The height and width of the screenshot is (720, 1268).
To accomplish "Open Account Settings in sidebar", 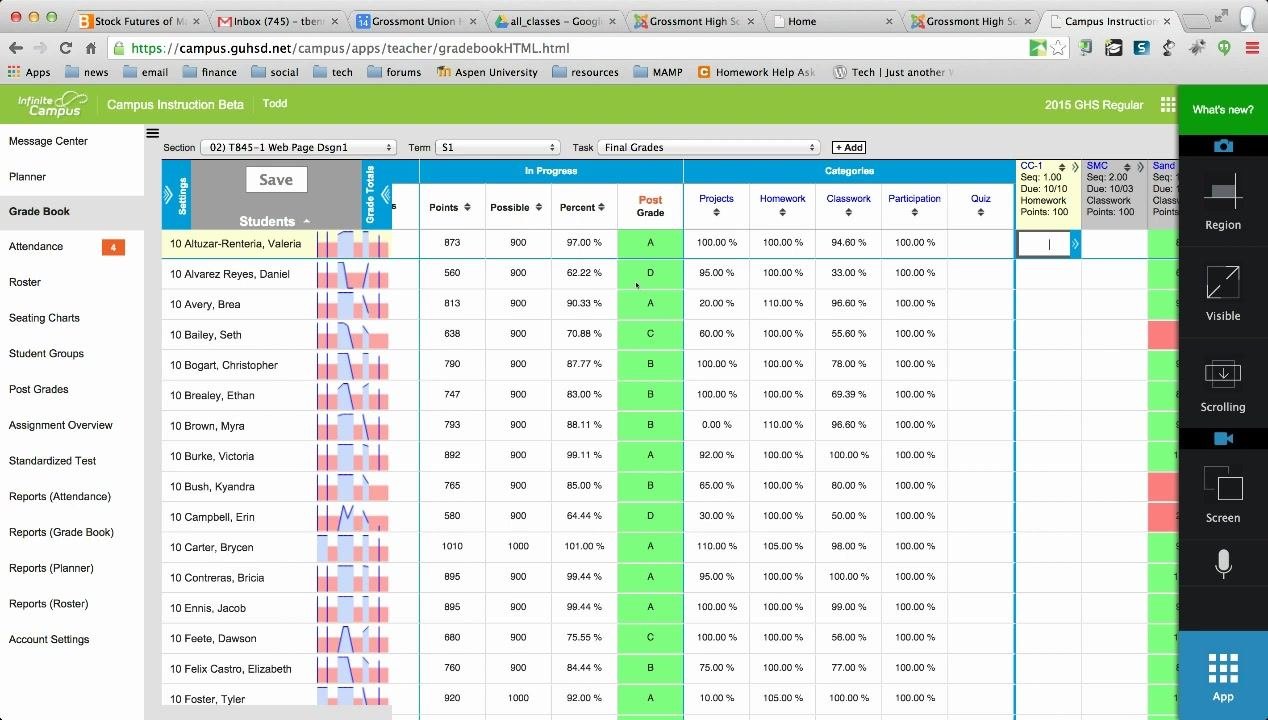I will pyautogui.click(x=49, y=639).
